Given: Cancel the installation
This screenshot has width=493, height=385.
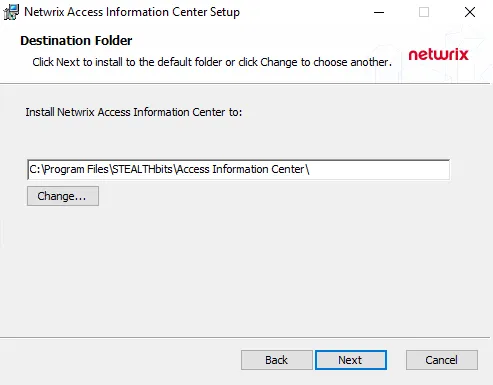Looking at the screenshot, I should (x=442, y=360).
